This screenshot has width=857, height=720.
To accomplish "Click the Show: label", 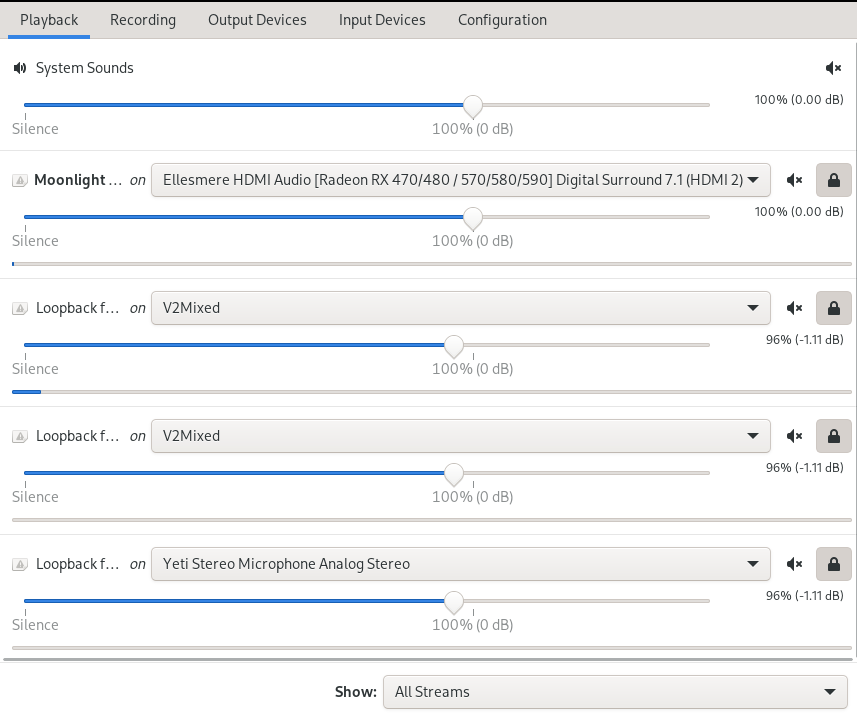I will pos(356,692).
